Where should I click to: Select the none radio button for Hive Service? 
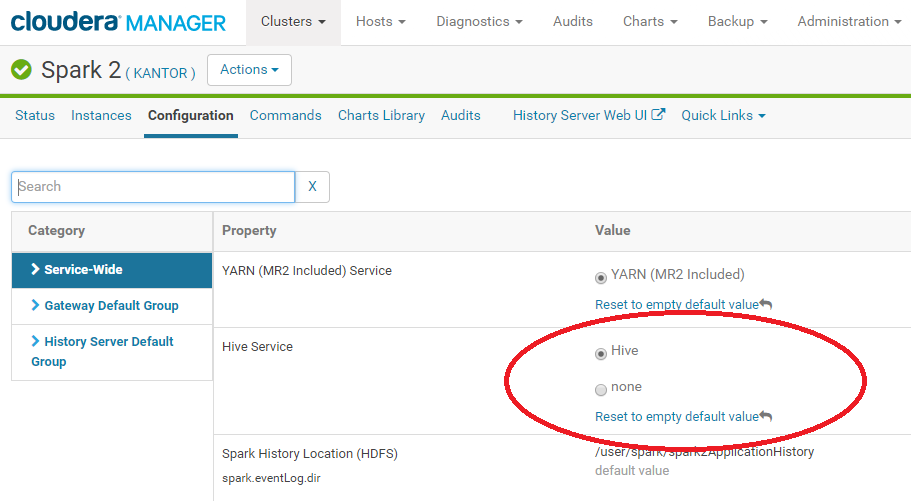click(601, 389)
